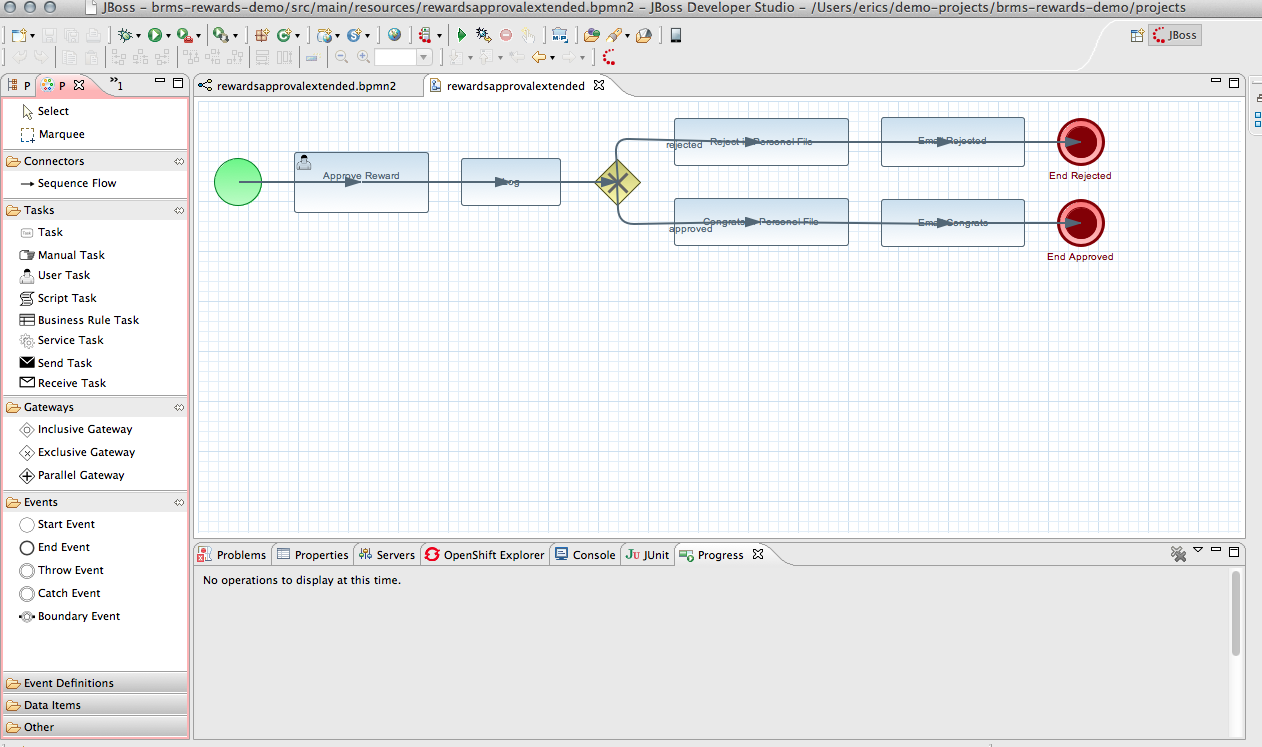
Task: Open the New wizard dropdown arrow
Action: (32, 36)
